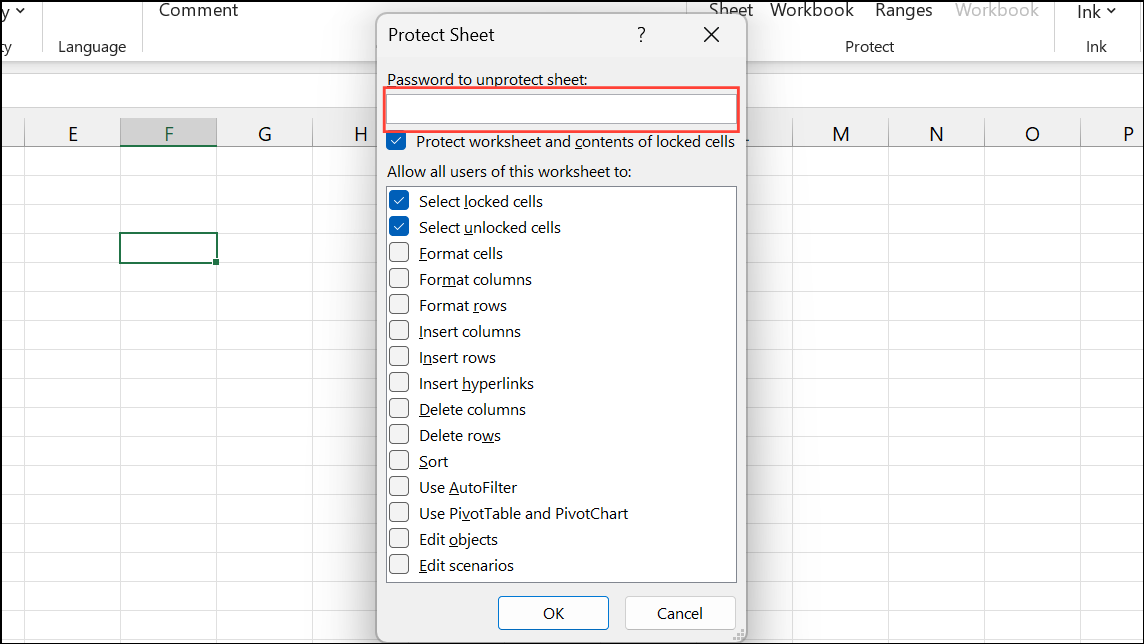Uncheck Select unlocked cells option
The image size is (1144, 644).
click(x=399, y=227)
